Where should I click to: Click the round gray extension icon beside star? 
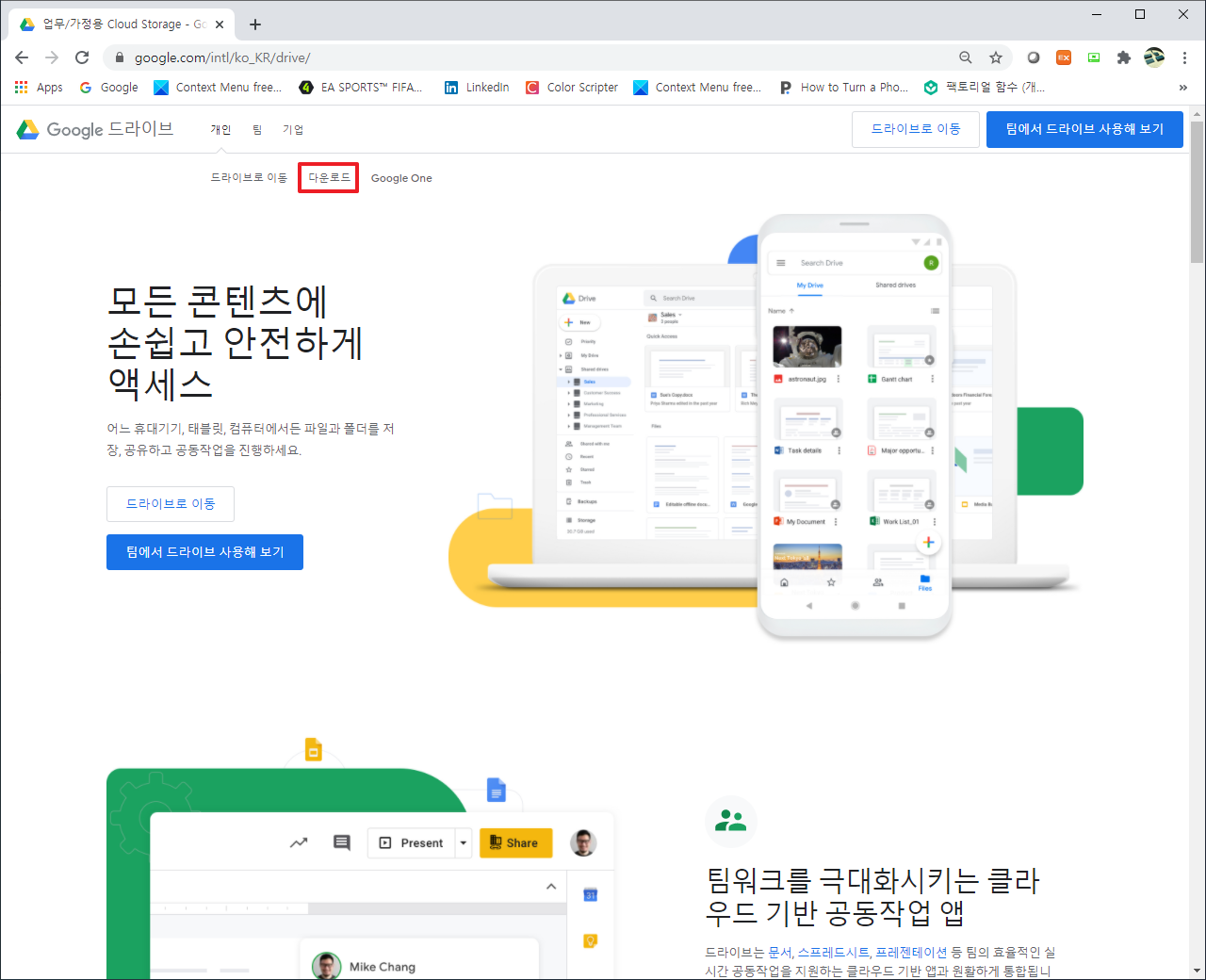click(x=1034, y=57)
